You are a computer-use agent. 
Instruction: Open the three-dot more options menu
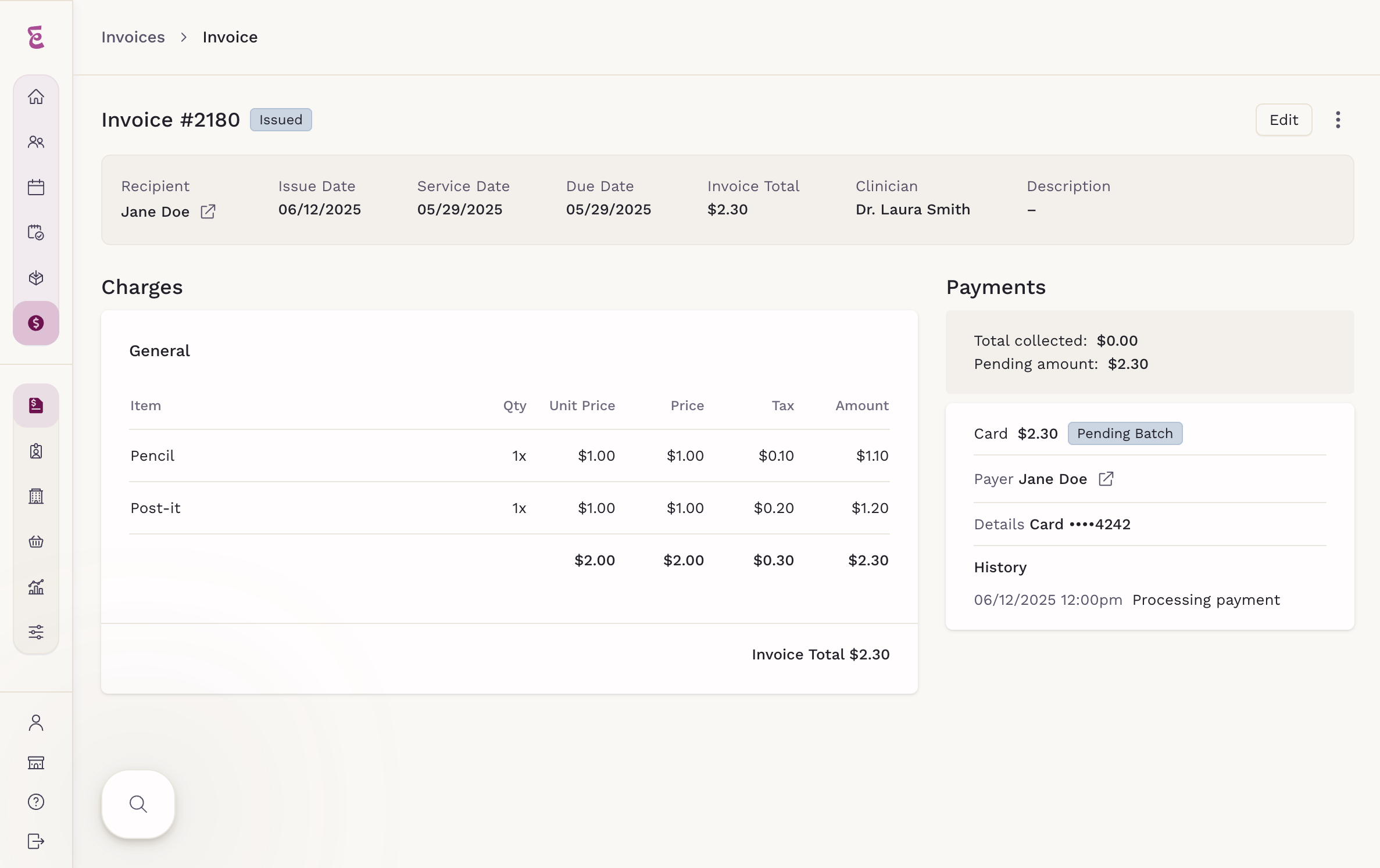tap(1338, 120)
